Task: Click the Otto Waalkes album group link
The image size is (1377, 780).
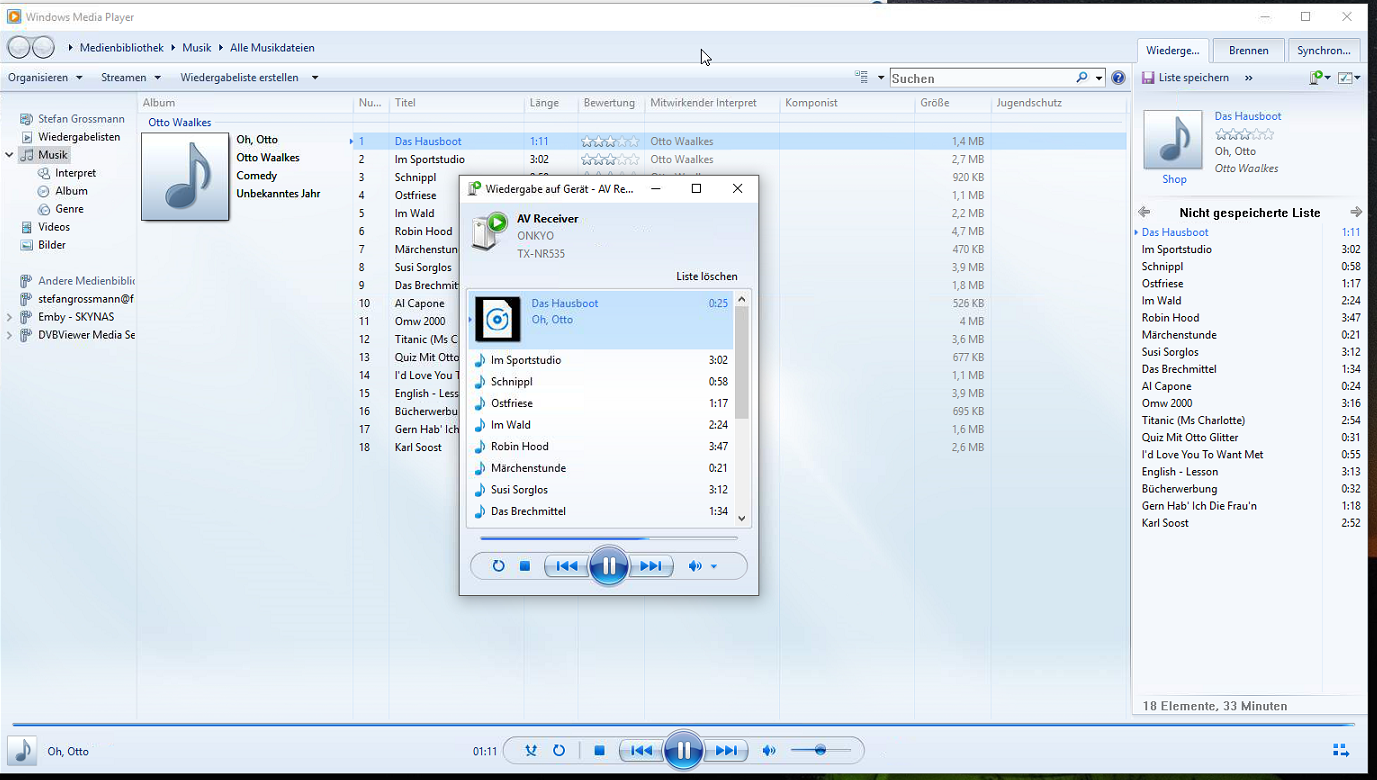Action: coord(180,122)
